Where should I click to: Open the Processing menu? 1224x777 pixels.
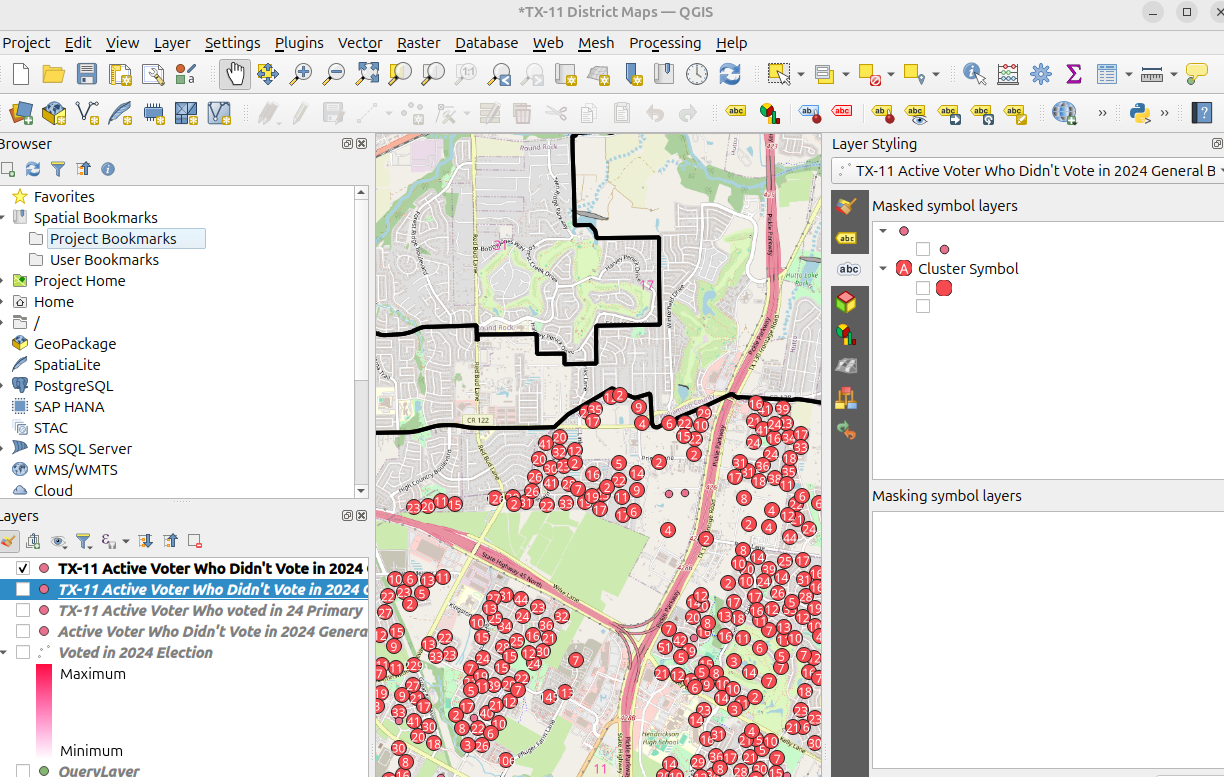665,43
